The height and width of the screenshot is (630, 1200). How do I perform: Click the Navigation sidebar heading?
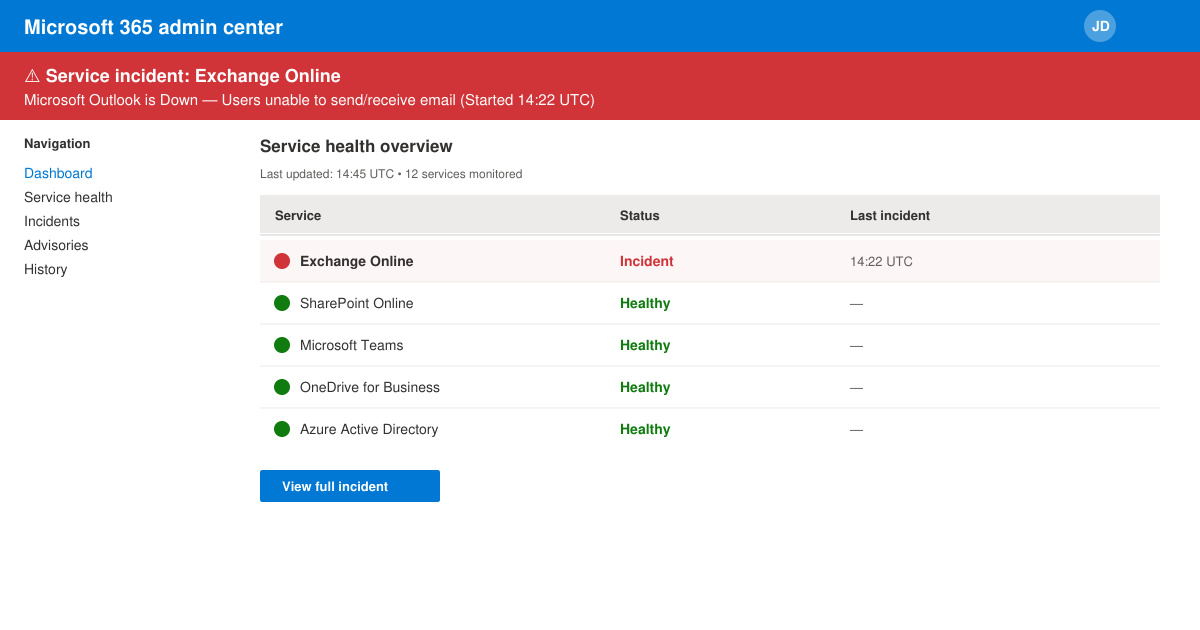pos(57,144)
